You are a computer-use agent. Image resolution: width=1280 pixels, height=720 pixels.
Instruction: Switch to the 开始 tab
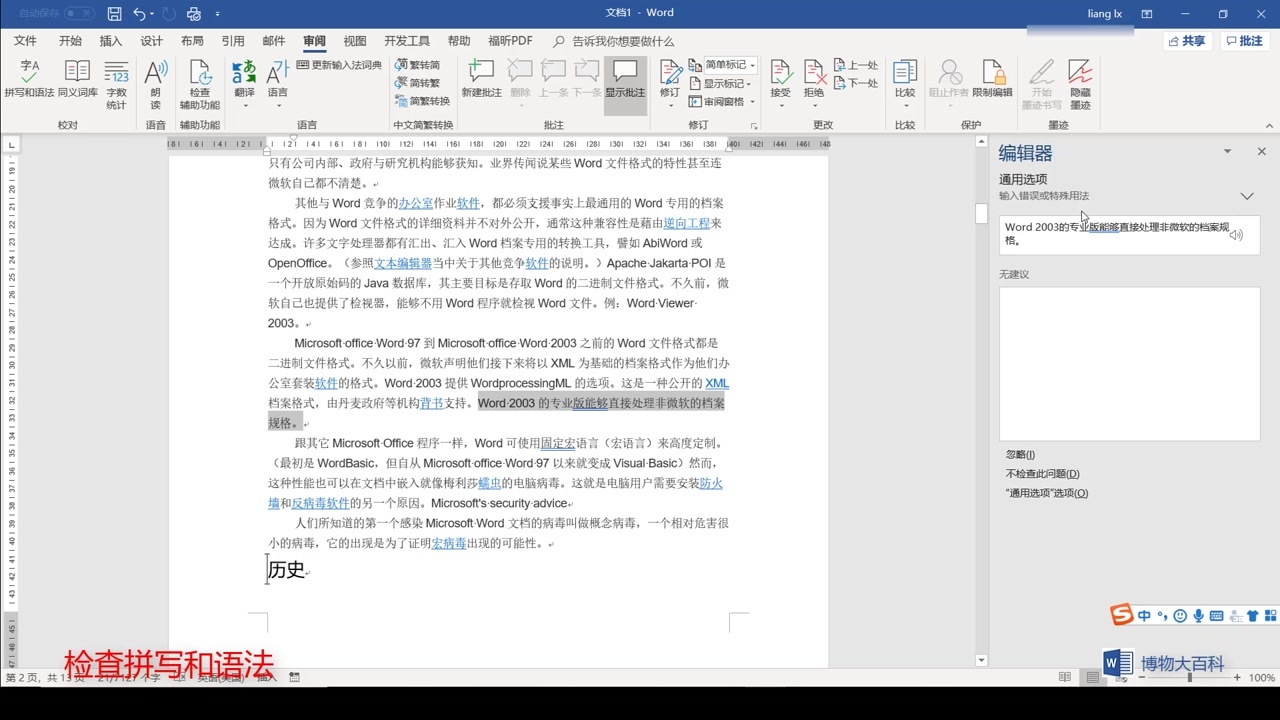[70, 41]
